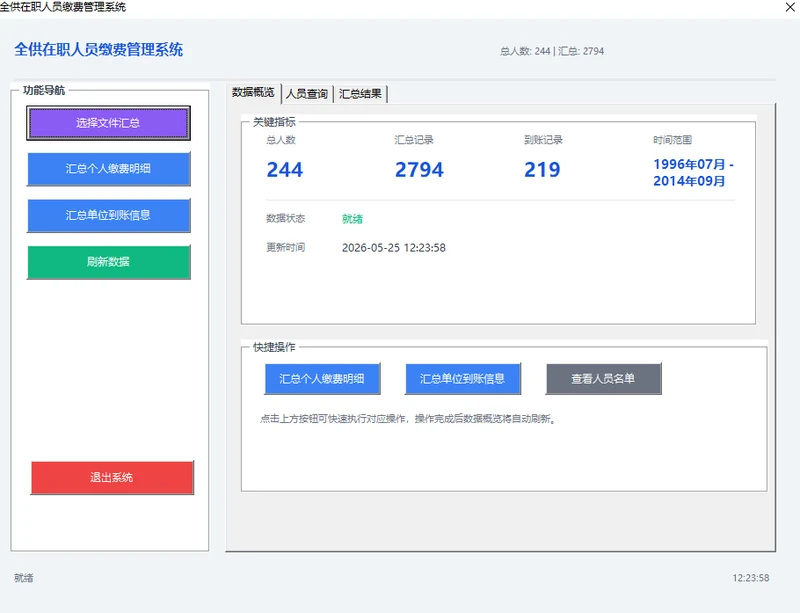The height and width of the screenshot is (613, 800).
Task: Click the 更新时间 label
Action: (x=286, y=248)
